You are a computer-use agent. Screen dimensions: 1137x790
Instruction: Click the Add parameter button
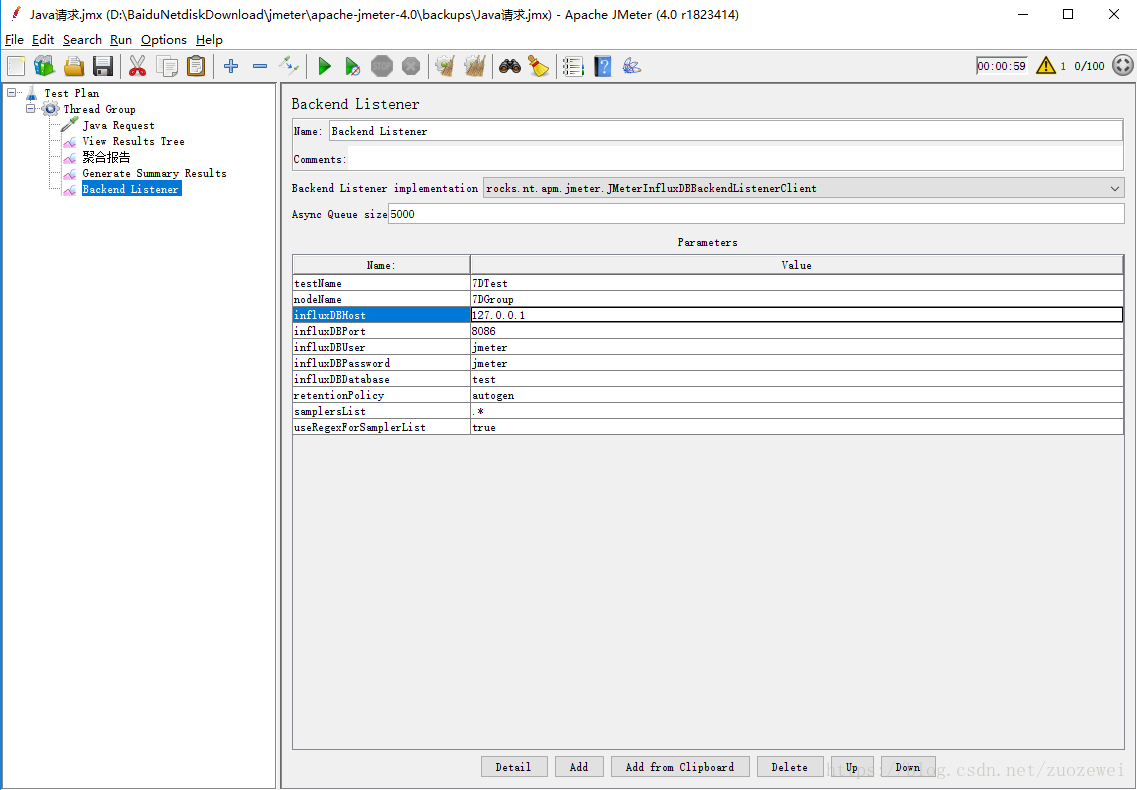click(579, 767)
